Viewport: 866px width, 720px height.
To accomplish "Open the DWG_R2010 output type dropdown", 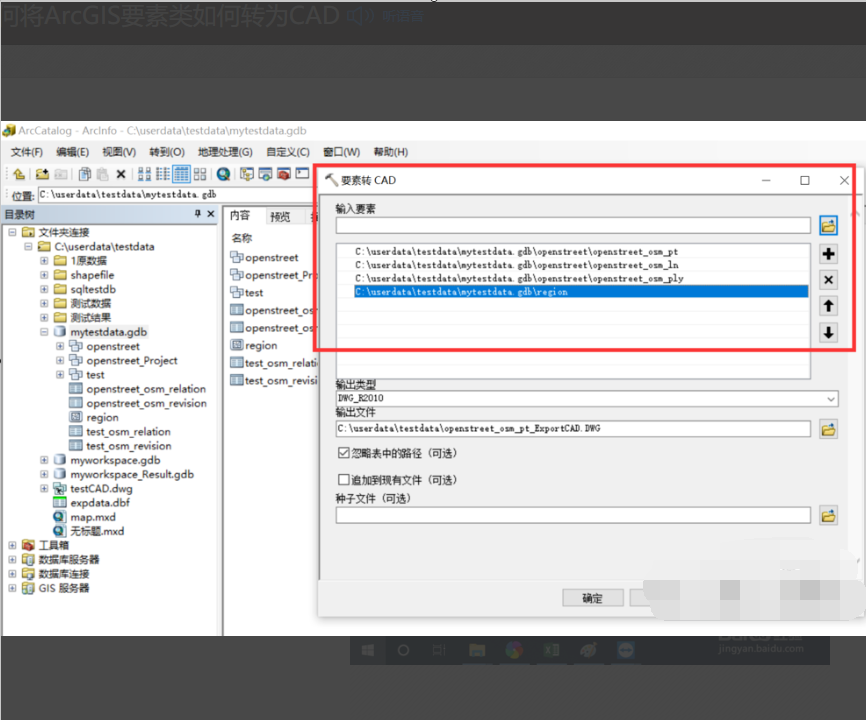I will pyautogui.click(x=831, y=399).
